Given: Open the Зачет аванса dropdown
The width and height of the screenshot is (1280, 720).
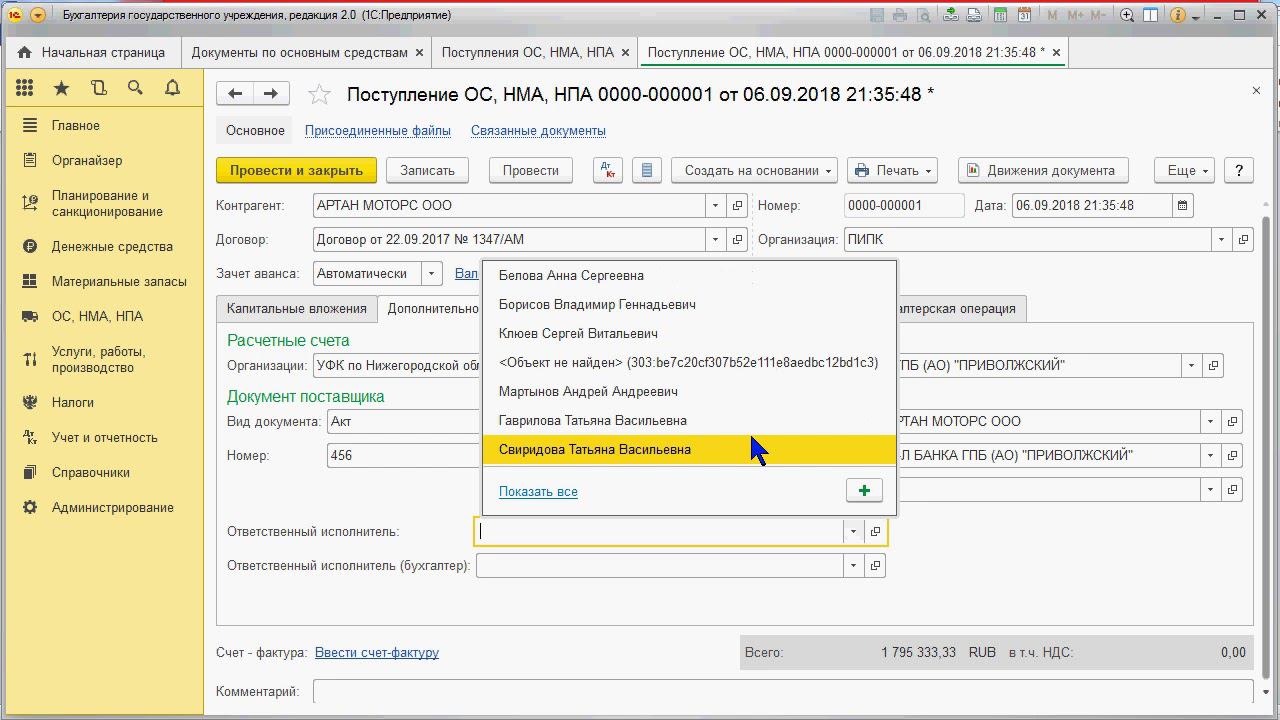Looking at the screenshot, I should [431, 273].
